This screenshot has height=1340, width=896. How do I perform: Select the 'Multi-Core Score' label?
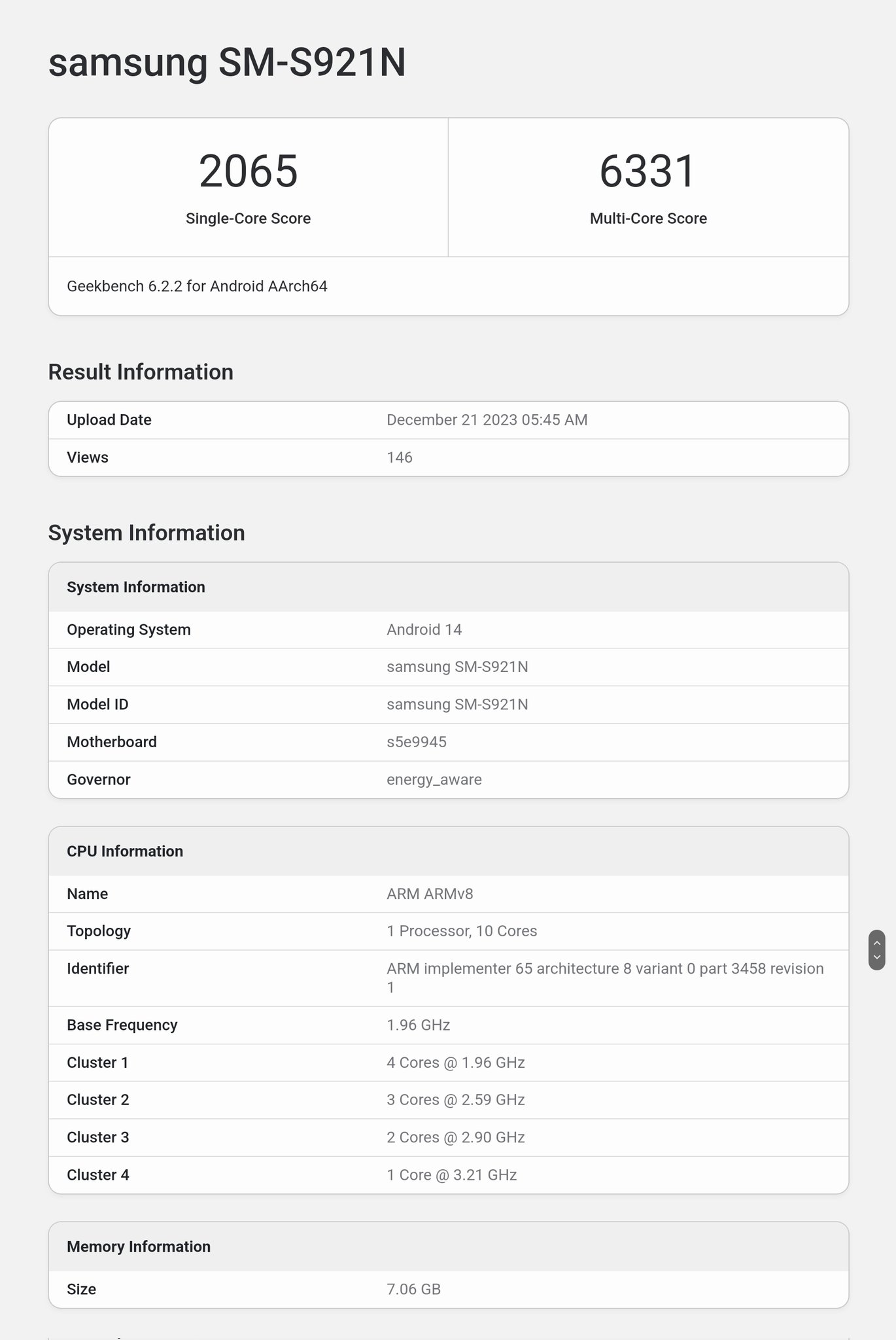pos(648,219)
